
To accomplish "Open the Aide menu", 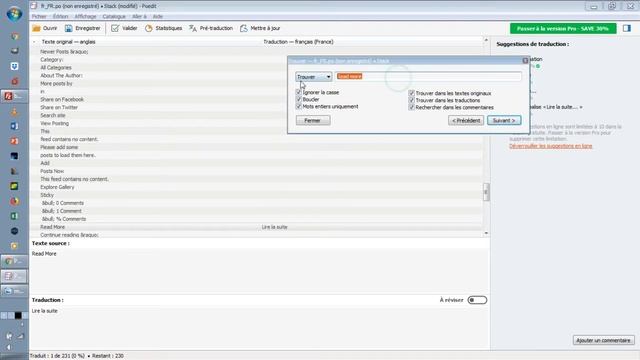I will (158, 16).
